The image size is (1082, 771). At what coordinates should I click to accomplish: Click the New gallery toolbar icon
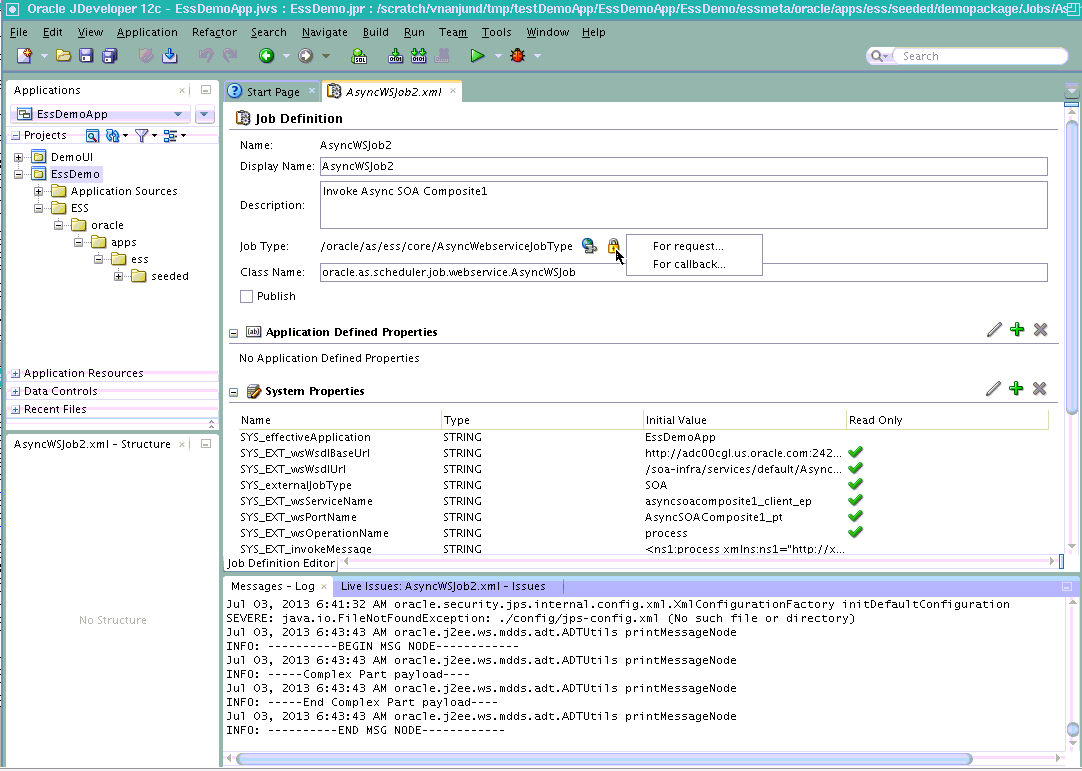pyautogui.click(x=25, y=56)
